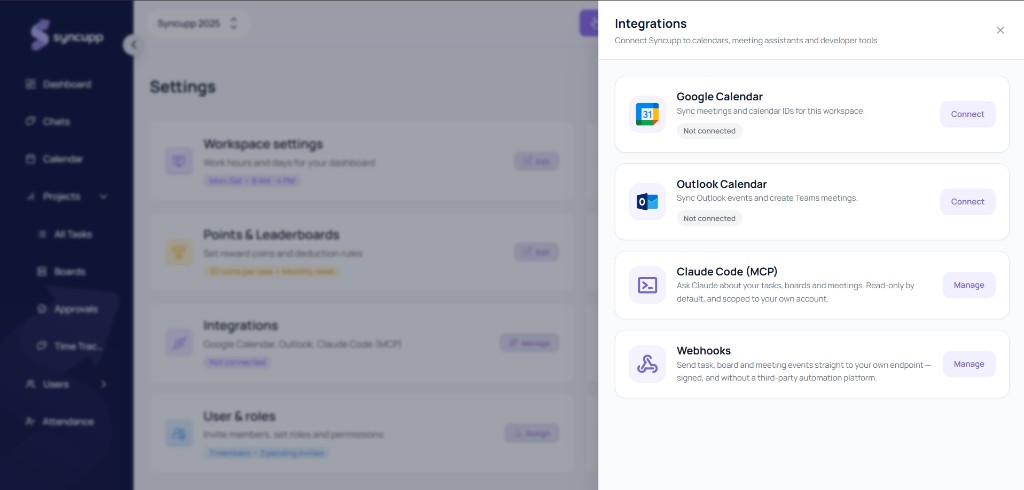Viewport: 1024px width, 490px height.
Task: Click the 'Outlook Calendar' card title
Action: coord(722,184)
